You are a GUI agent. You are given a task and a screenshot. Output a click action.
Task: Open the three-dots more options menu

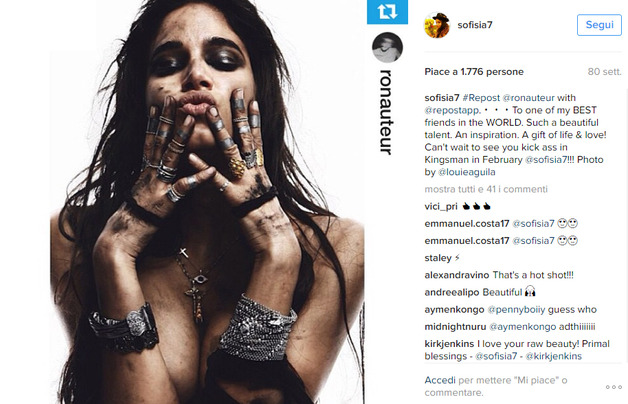click(x=614, y=387)
